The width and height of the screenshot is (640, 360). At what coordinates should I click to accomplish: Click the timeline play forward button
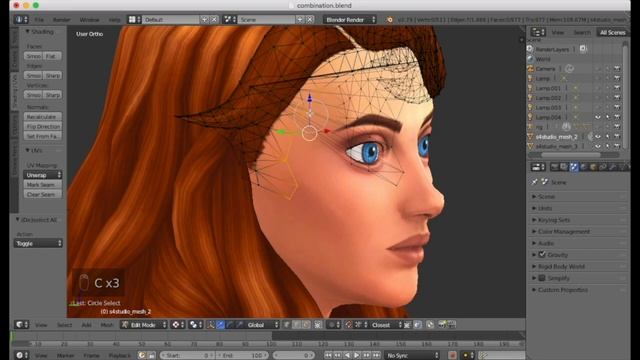[357, 355]
